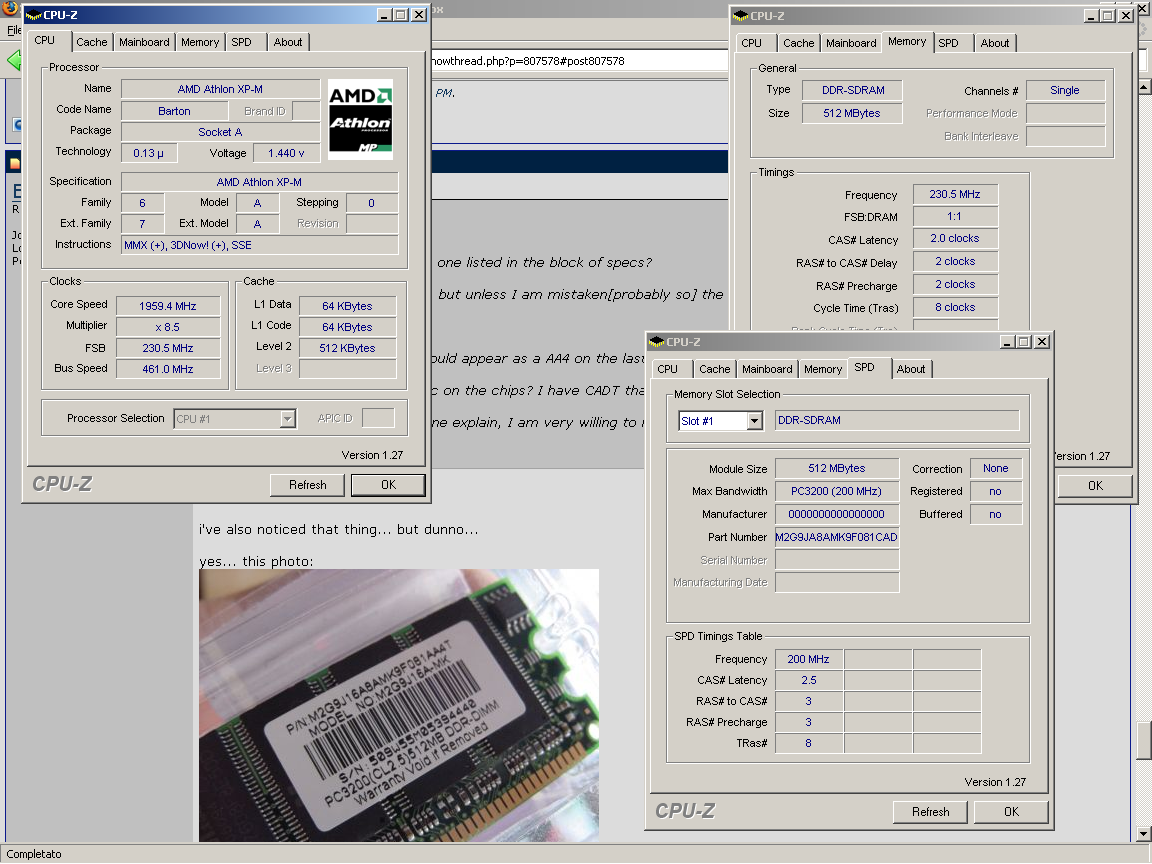Click OK in the Memory window
1152x864 pixels.
click(x=1095, y=486)
